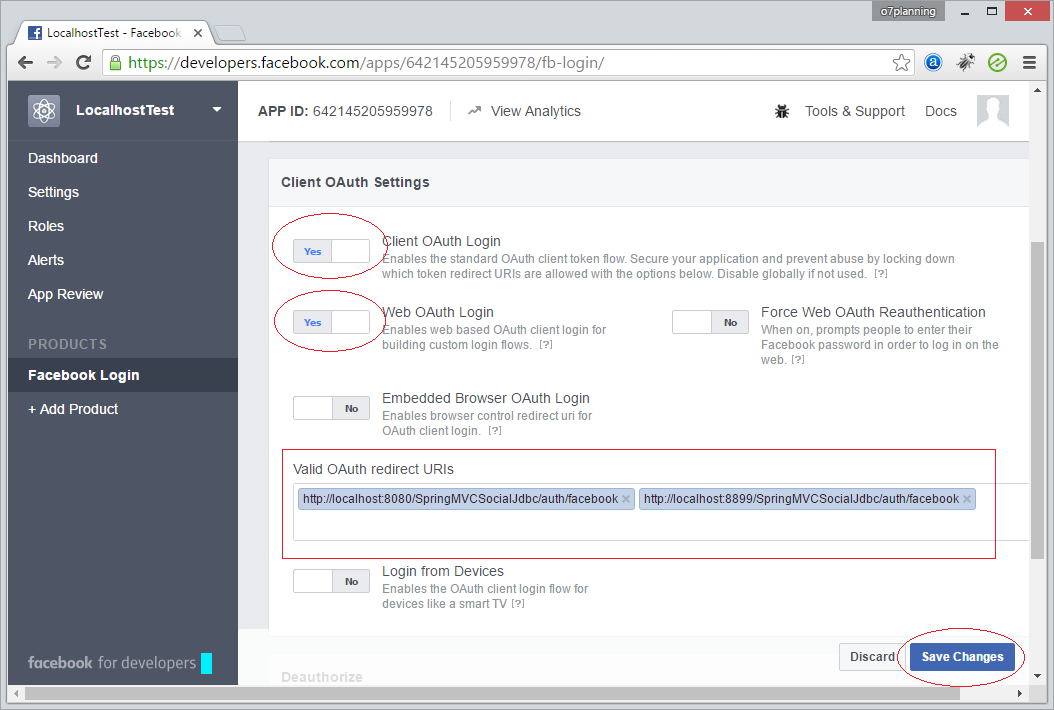
Task: Select the LocalhostTest - Facebook tab
Action: (x=114, y=32)
